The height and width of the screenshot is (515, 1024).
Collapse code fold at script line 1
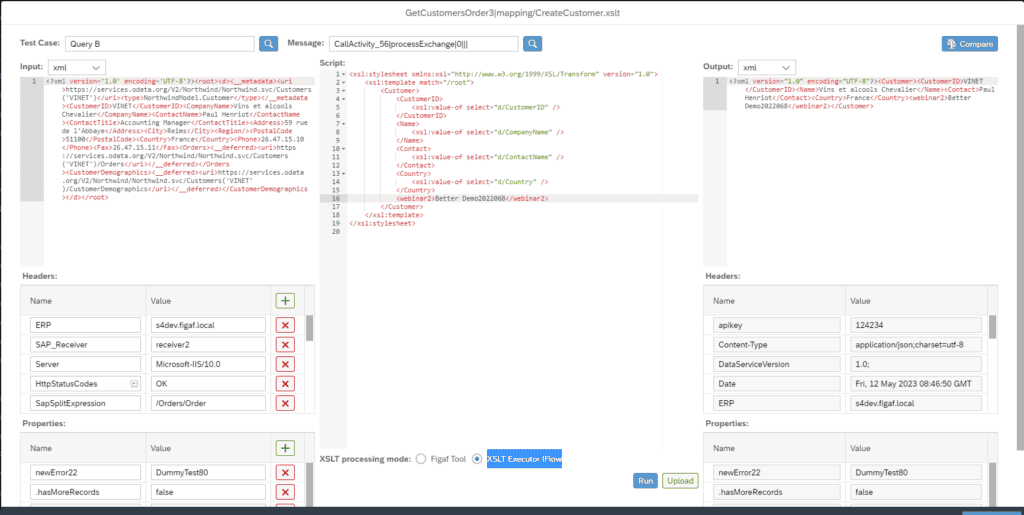[342, 74]
